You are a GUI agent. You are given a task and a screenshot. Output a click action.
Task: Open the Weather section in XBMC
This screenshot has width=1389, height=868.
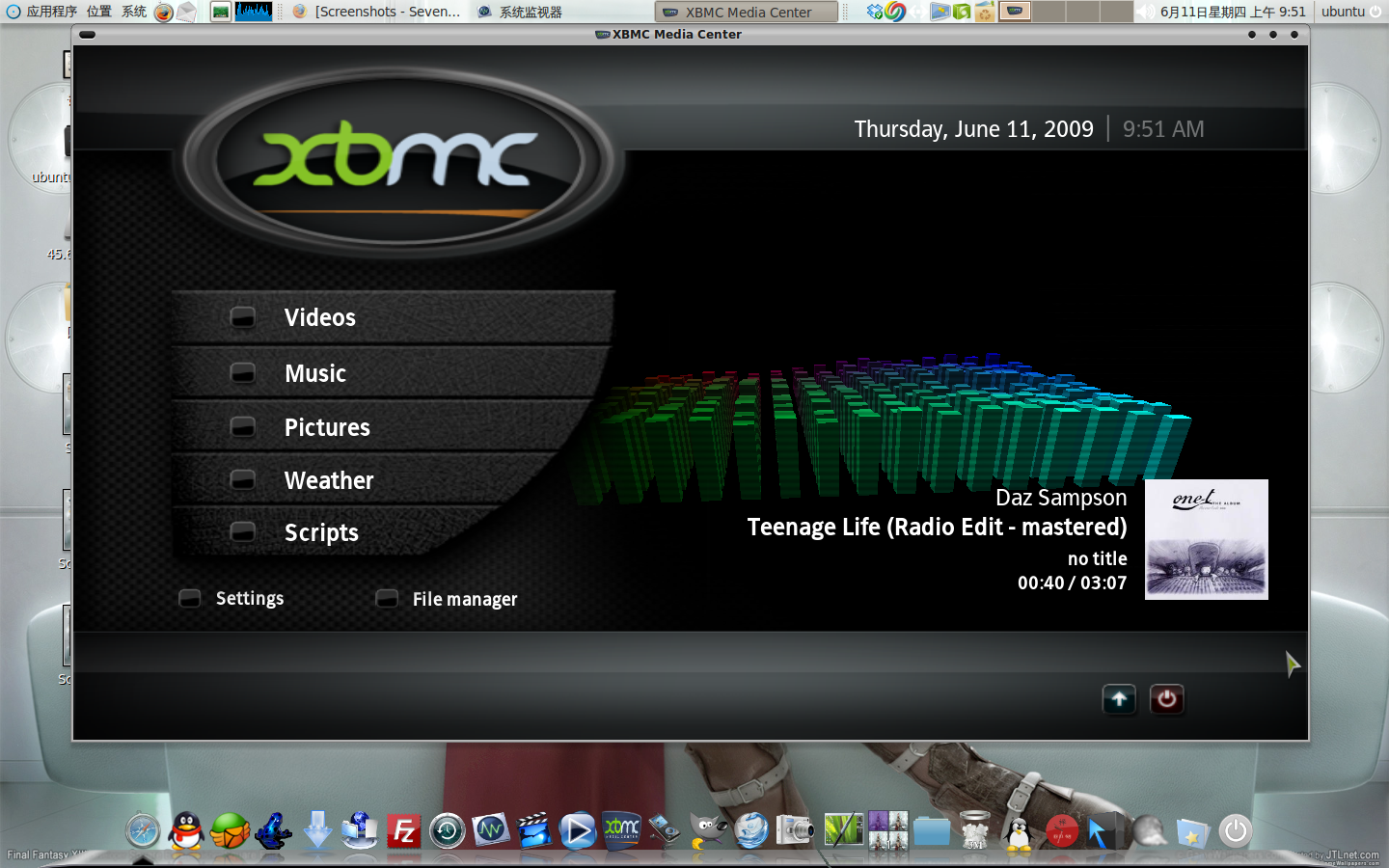coord(367,480)
